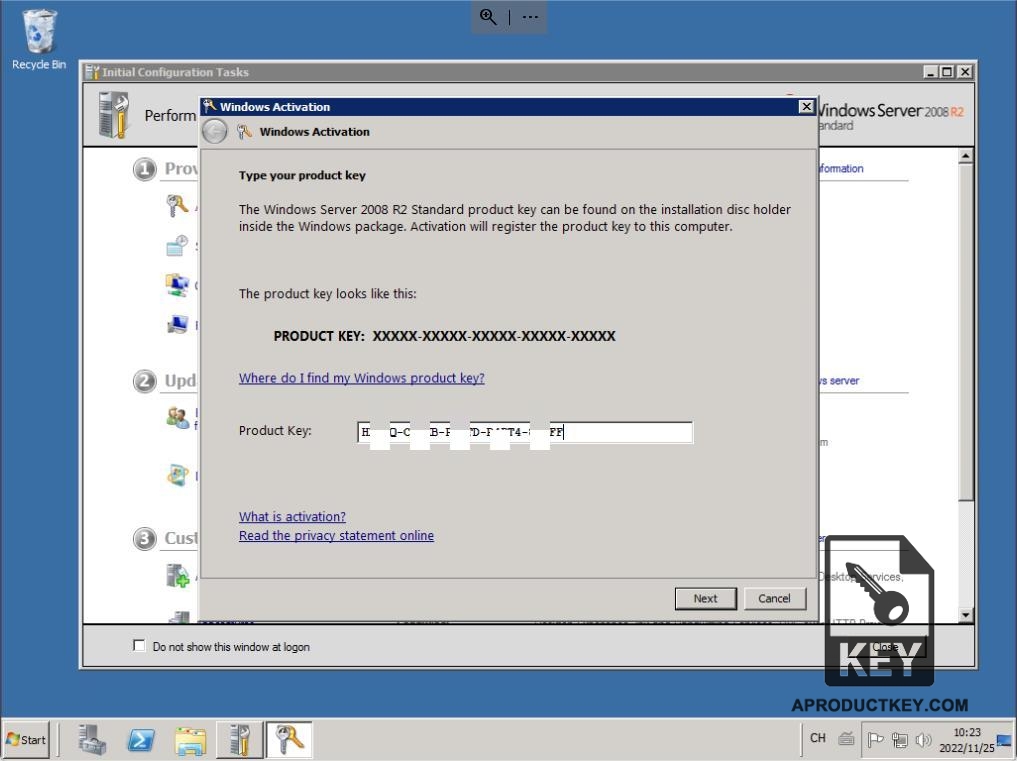Click the Next button
The width and height of the screenshot is (1017, 761).
(x=706, y=598)
